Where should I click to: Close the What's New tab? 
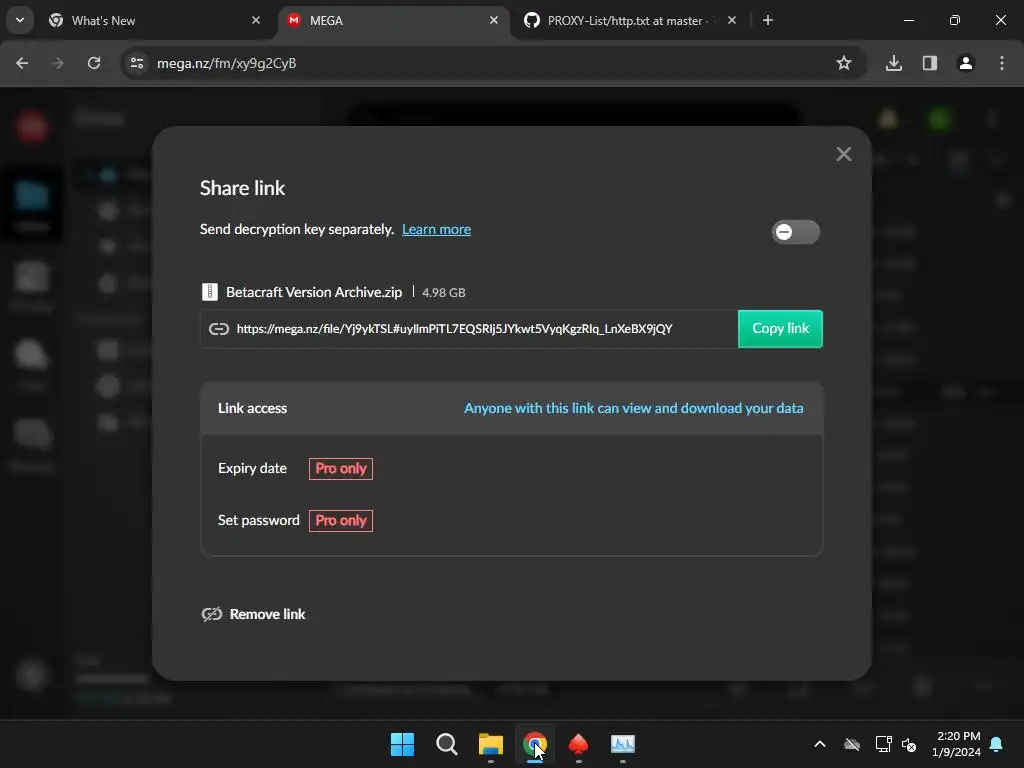[256, 20]
